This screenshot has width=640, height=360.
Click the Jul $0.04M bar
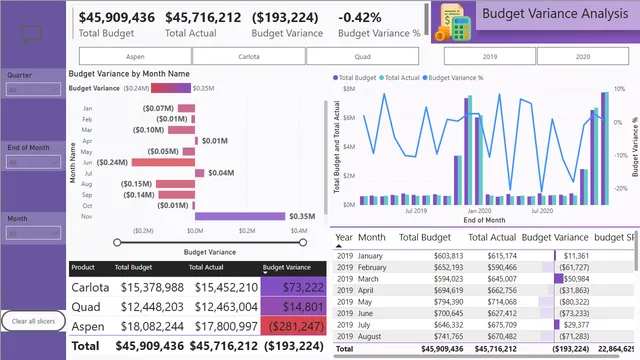point(200,173)
